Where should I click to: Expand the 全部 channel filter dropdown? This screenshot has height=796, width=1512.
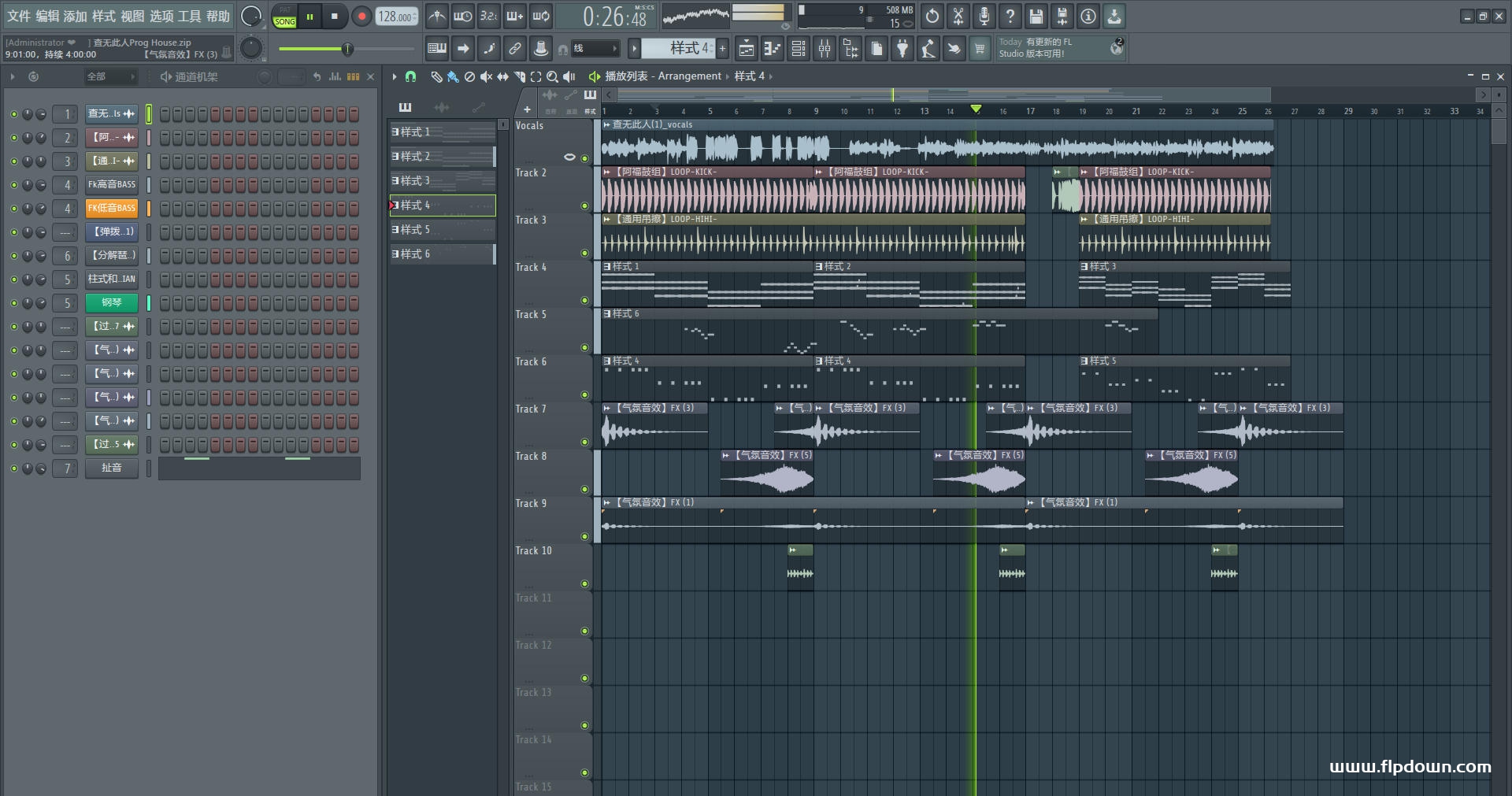tap(110, 76)
